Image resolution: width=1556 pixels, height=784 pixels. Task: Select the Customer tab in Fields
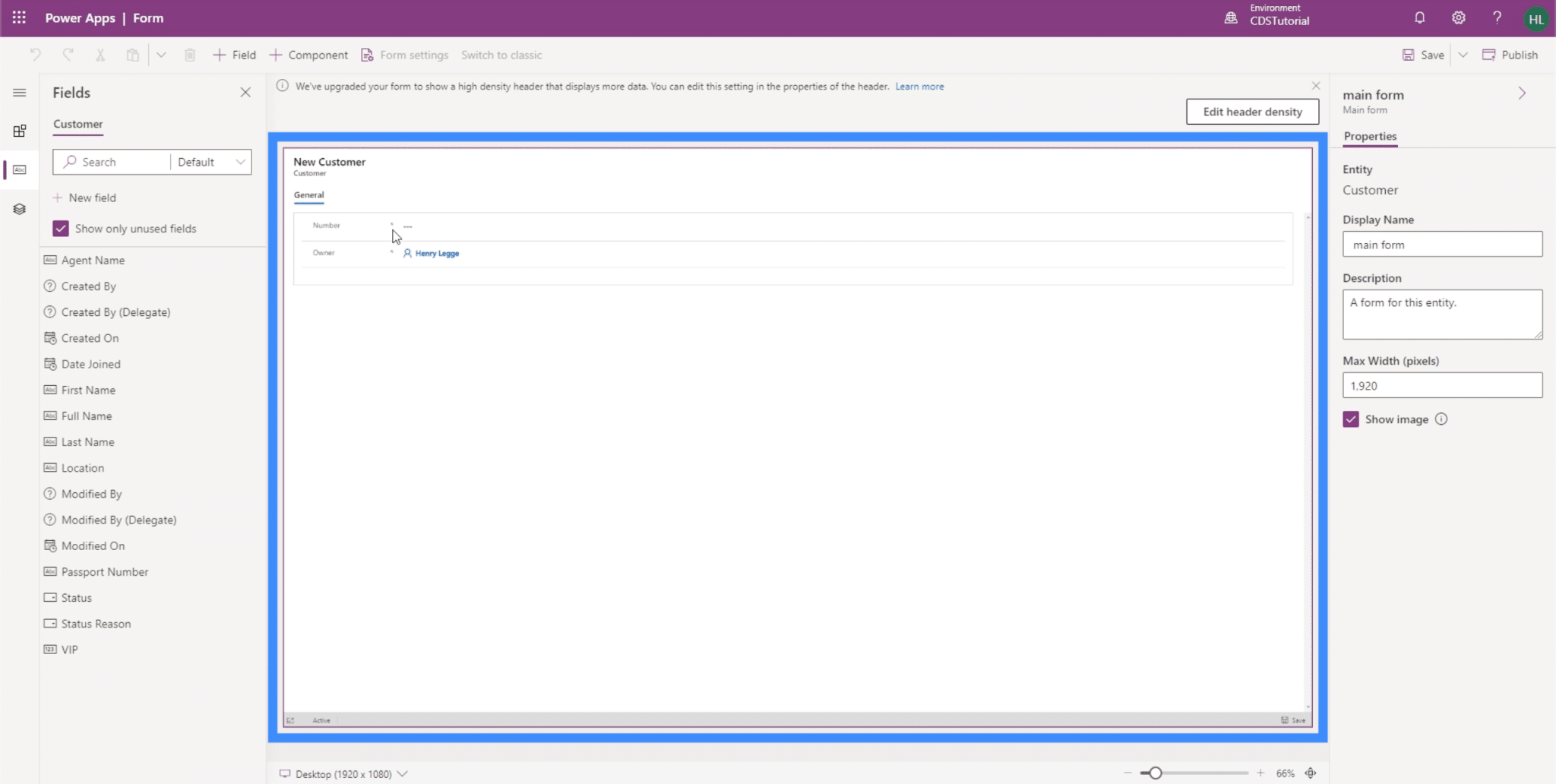tap(78, 124)
